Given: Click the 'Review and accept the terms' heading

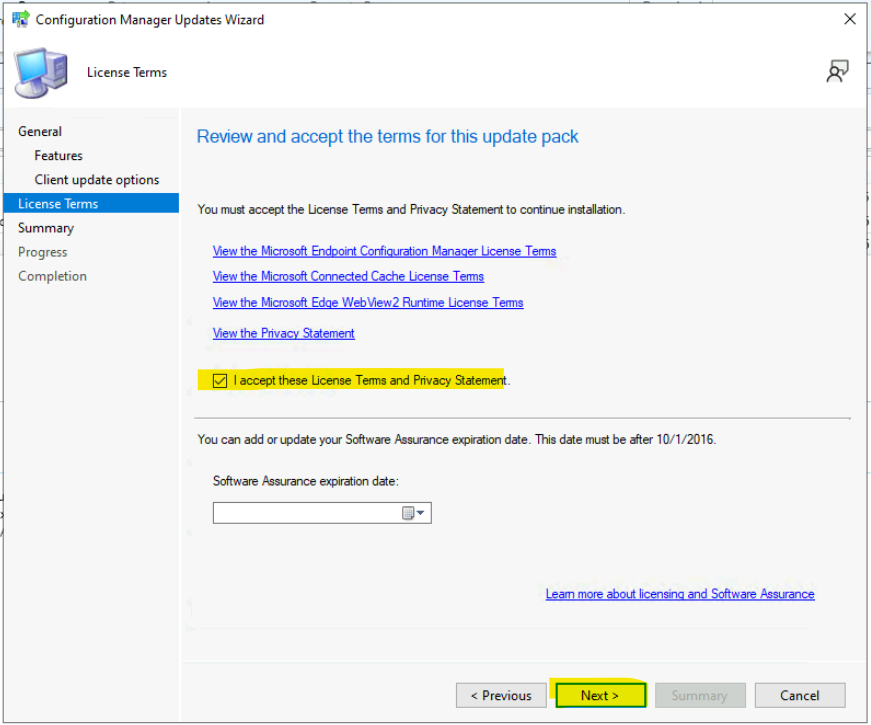Looking at the screenshot, I should coord(388,137).
